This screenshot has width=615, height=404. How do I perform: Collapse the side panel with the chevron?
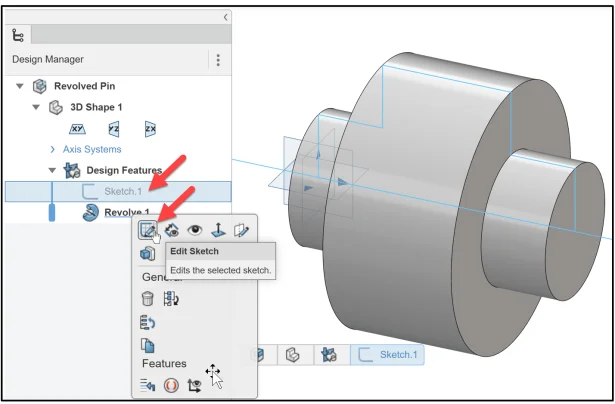[225, 17]
